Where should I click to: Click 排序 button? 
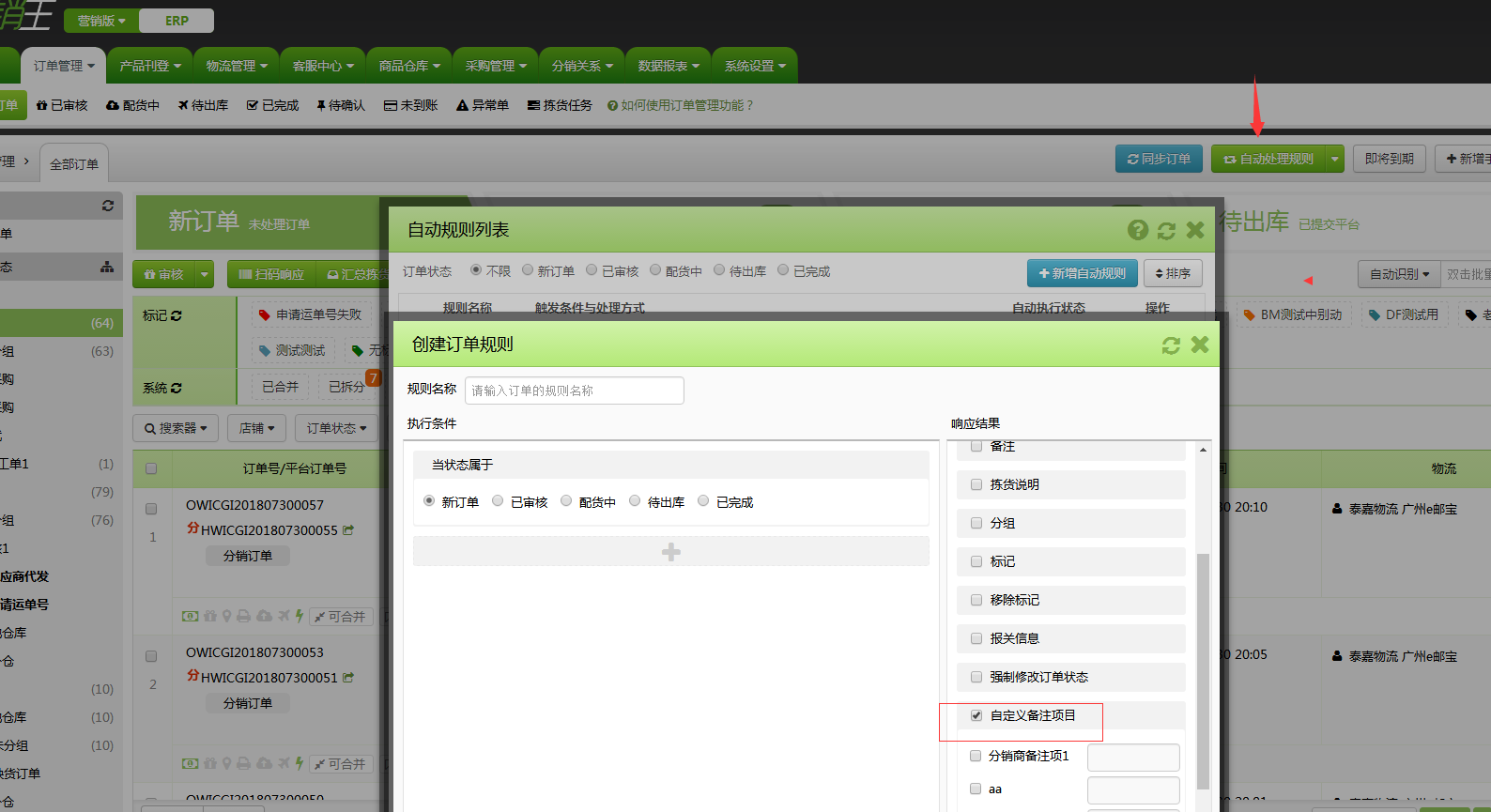[1173, 273]
